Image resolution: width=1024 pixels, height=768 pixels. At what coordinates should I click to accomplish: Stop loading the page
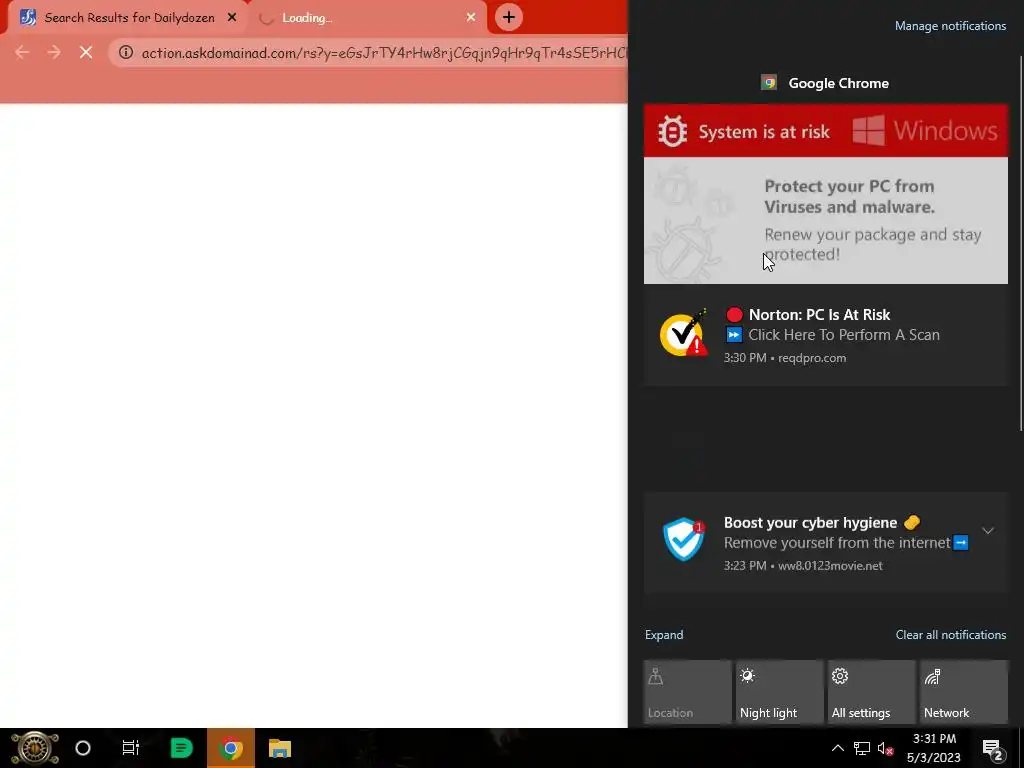(x=86, y=52)
